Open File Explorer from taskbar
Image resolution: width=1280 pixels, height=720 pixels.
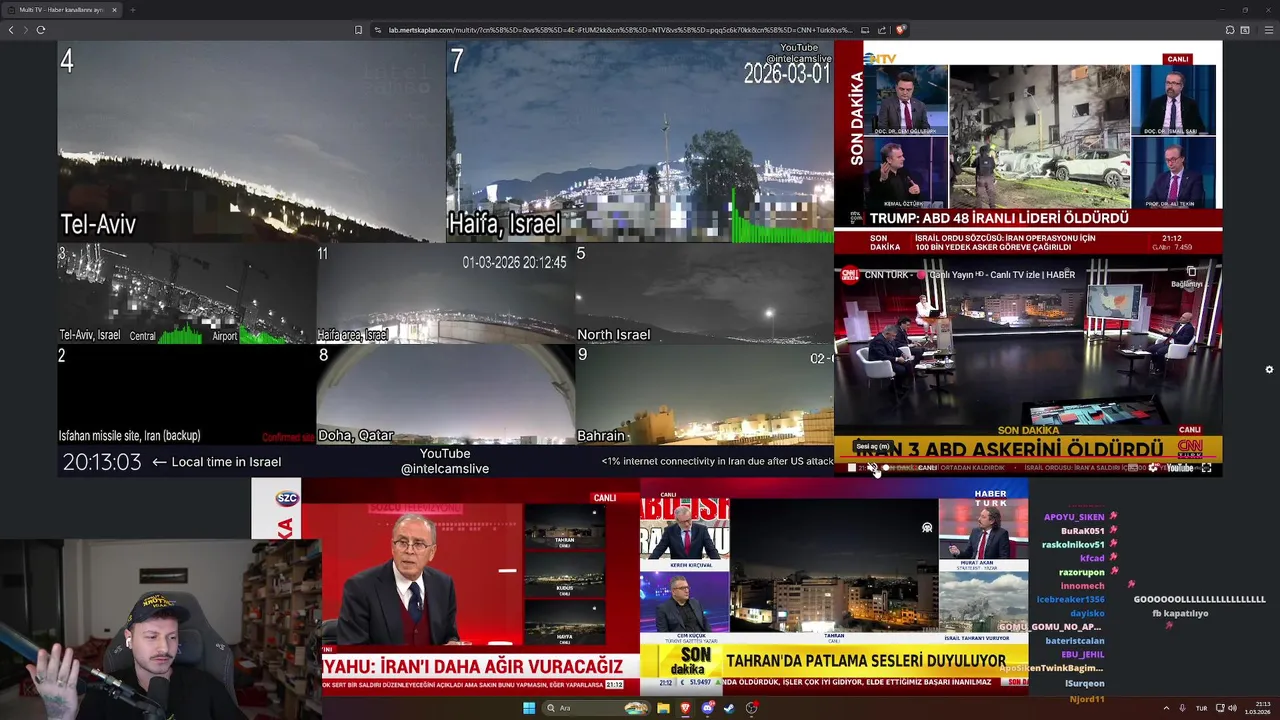click(x=663, y=708)
